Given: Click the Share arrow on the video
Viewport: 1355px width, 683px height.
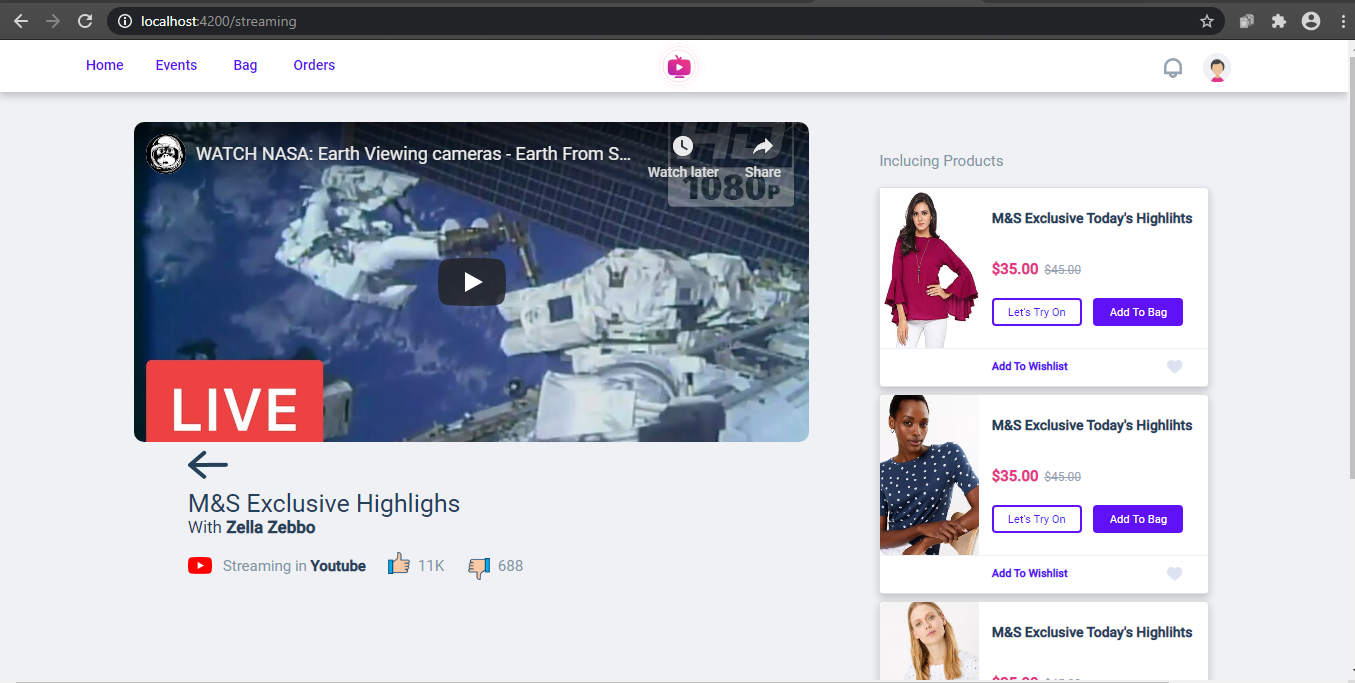Looking at the screenshot, I should (763, 147).
